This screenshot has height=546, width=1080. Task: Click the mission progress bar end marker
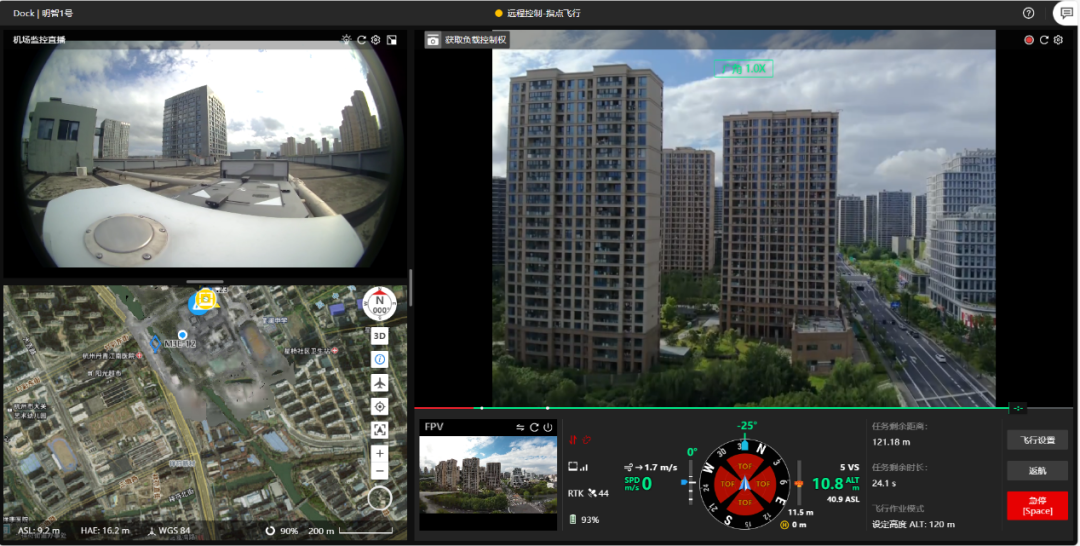pos(1018,408)
